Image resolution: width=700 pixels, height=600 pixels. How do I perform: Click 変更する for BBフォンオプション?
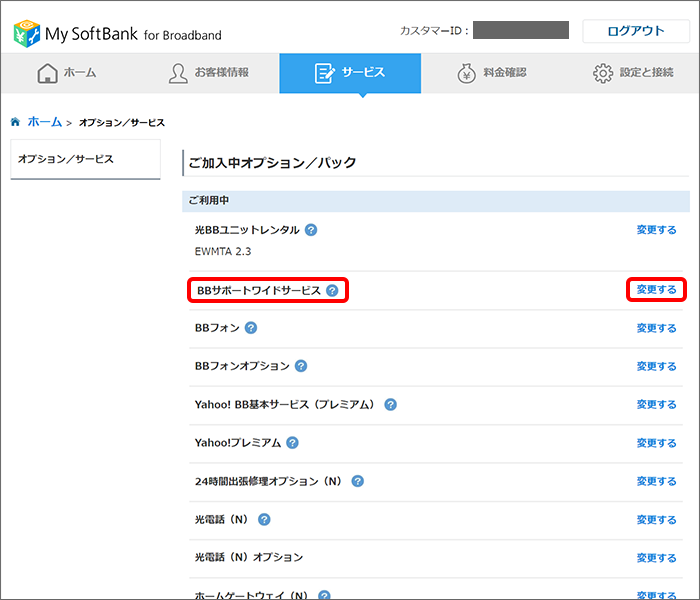(656, 367)
